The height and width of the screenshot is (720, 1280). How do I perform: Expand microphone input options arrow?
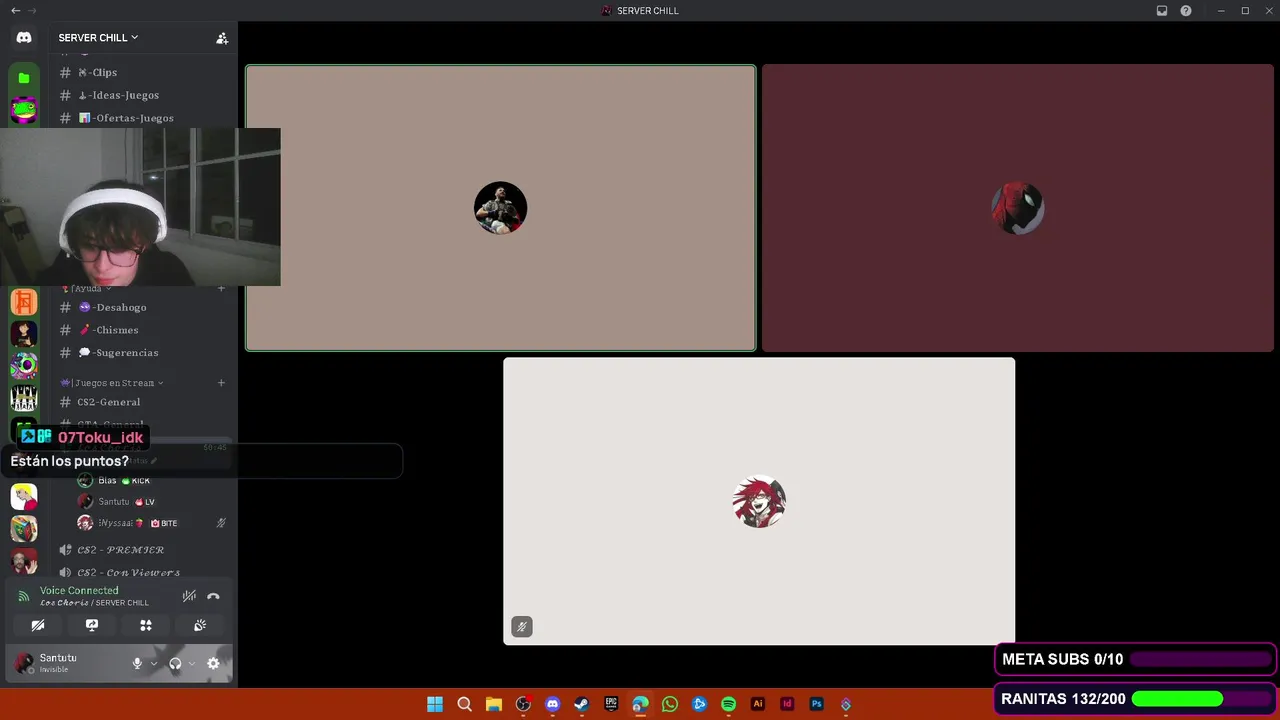tap(154, 663)
